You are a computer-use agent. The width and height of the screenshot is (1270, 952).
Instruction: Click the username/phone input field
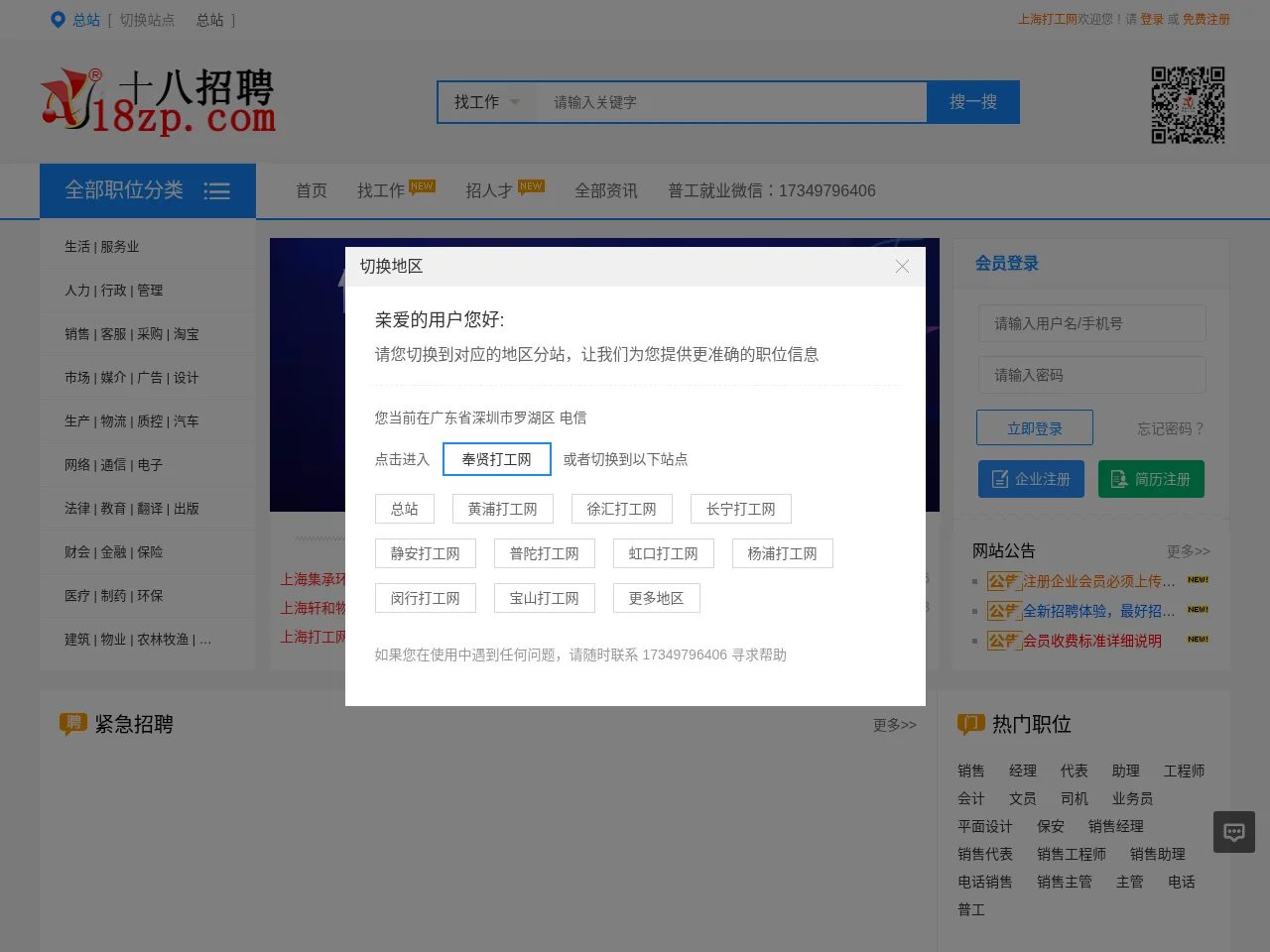click(x=1091, y=323)
